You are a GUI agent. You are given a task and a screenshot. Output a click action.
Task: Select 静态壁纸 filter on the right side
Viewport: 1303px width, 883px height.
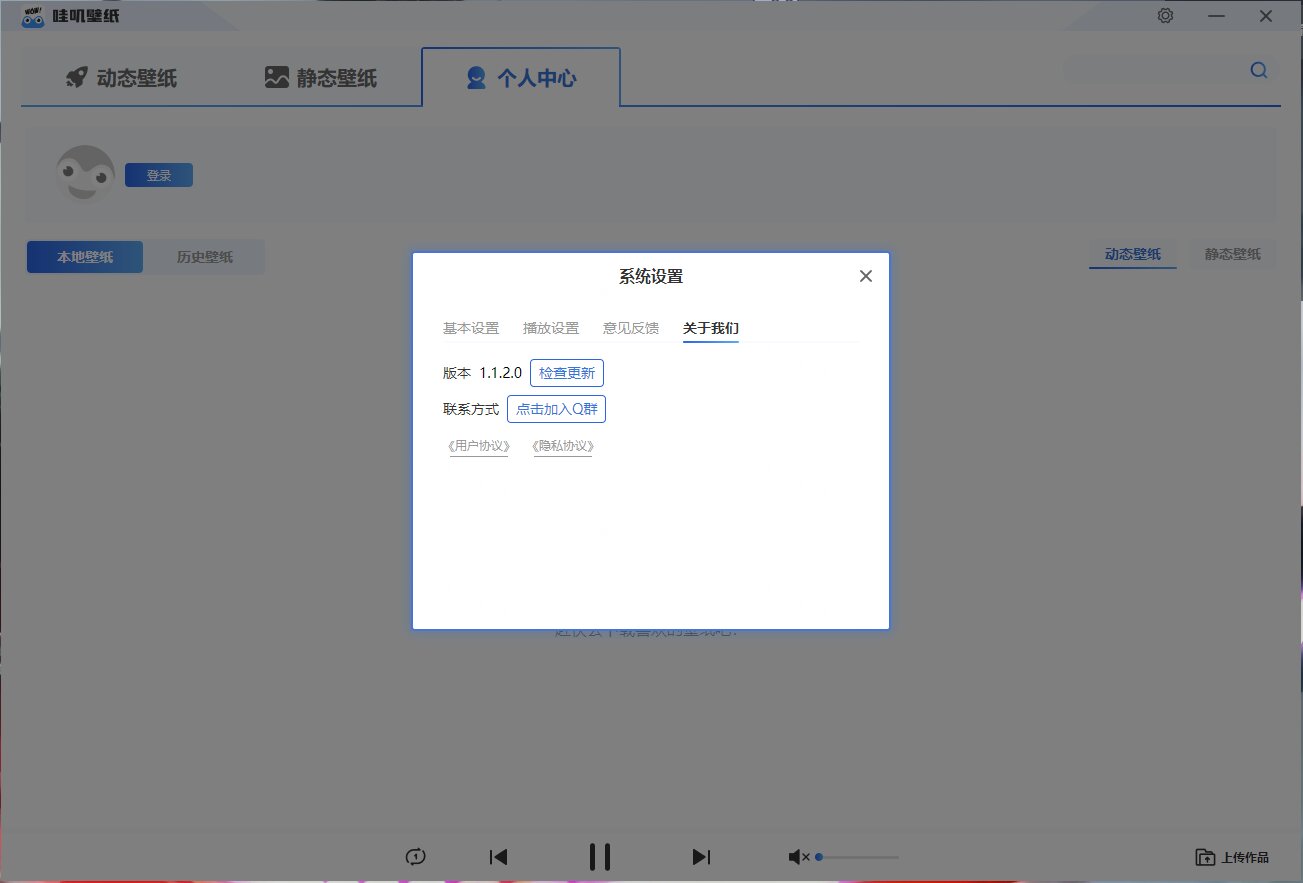tap(1231, 254)
